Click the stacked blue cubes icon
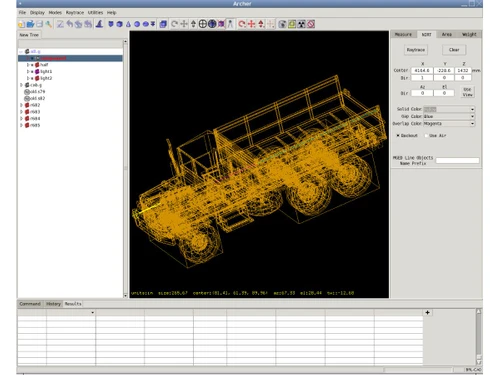This screenshot has height=375, width=500. pos(163,24)
